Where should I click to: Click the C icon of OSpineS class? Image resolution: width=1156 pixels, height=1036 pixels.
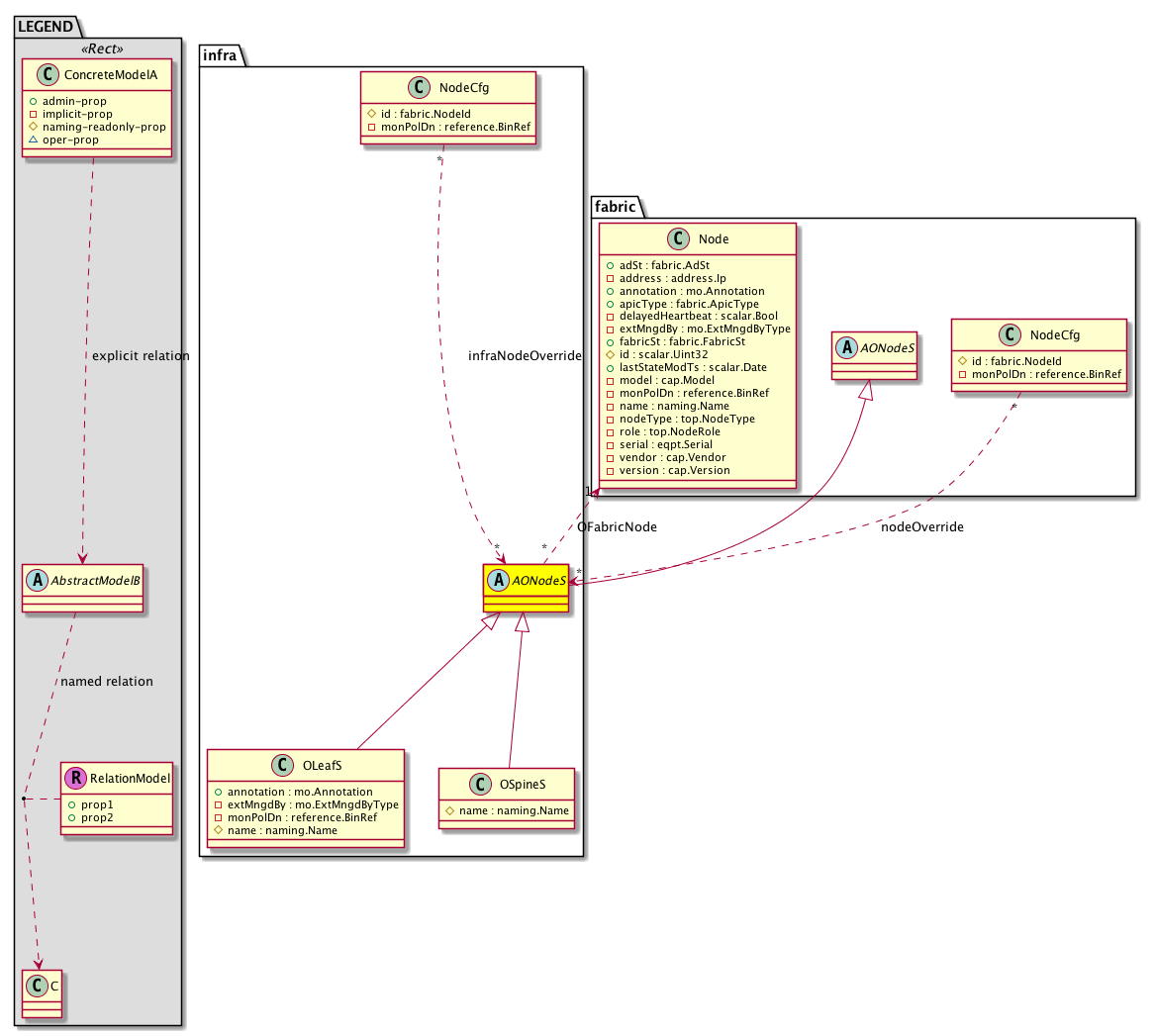(x=480, y=785)
